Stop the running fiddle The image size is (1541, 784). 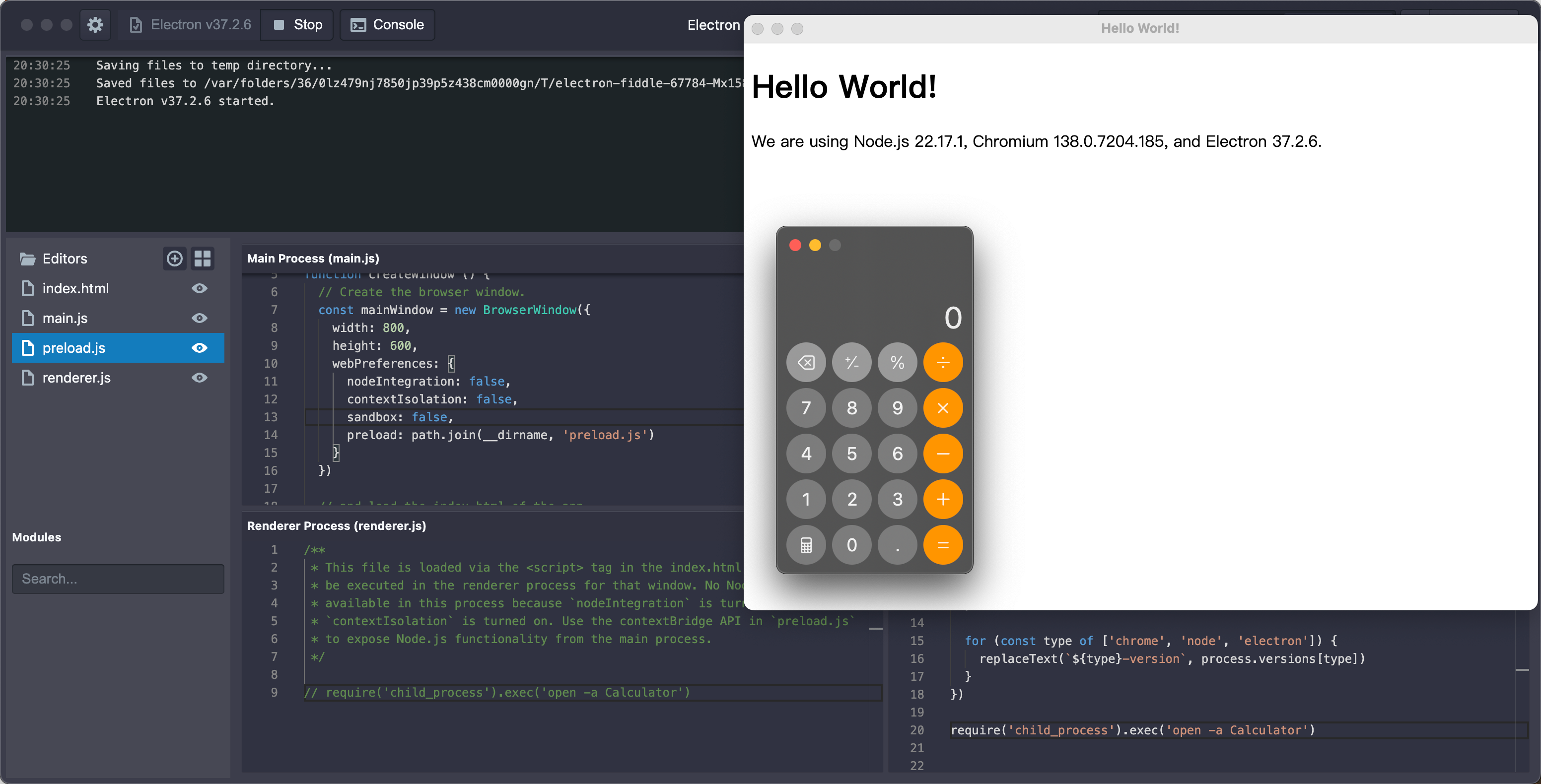297,24
